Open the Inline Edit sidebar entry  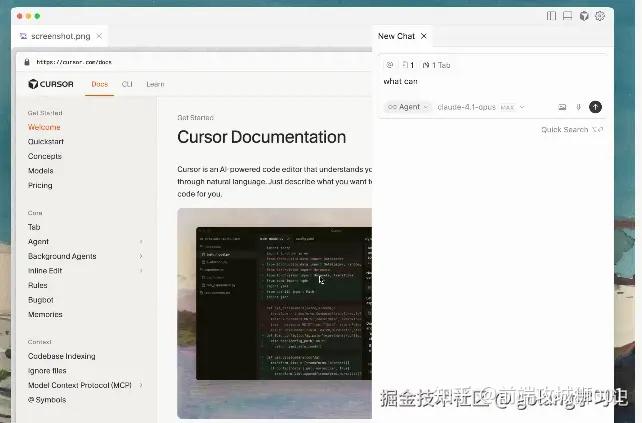[45, 271]
